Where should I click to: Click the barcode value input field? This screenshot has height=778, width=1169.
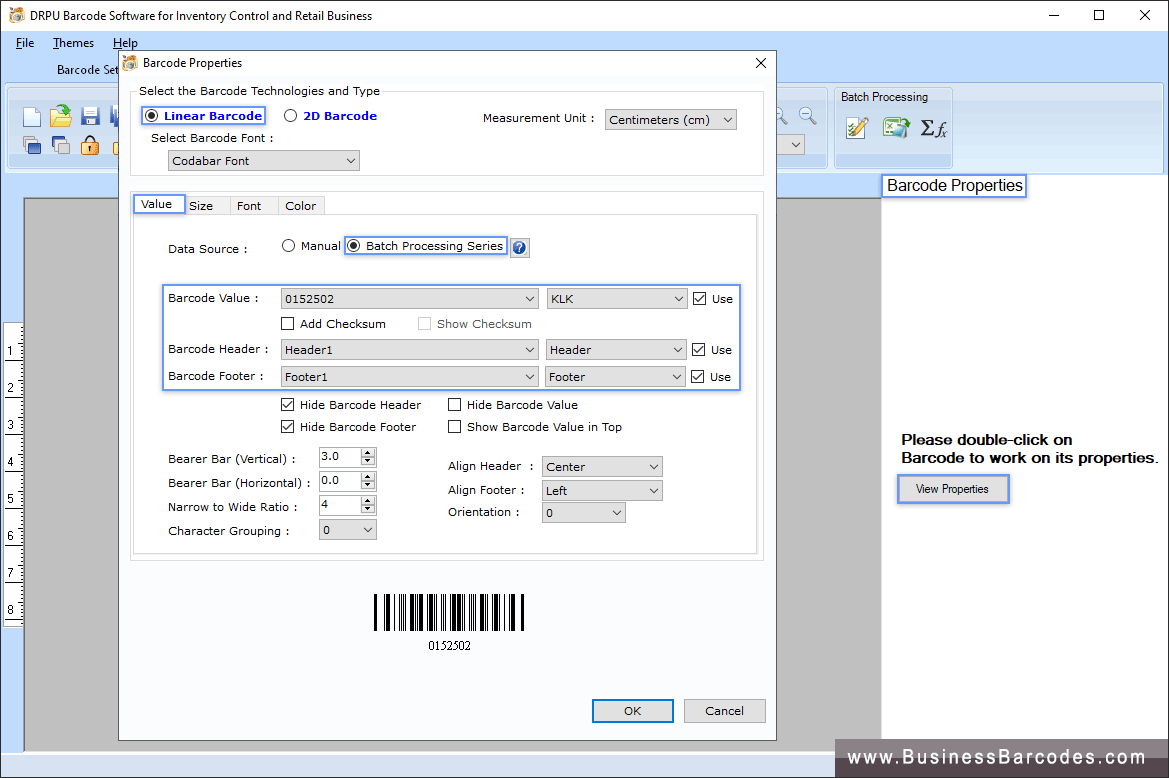[400, 298]
